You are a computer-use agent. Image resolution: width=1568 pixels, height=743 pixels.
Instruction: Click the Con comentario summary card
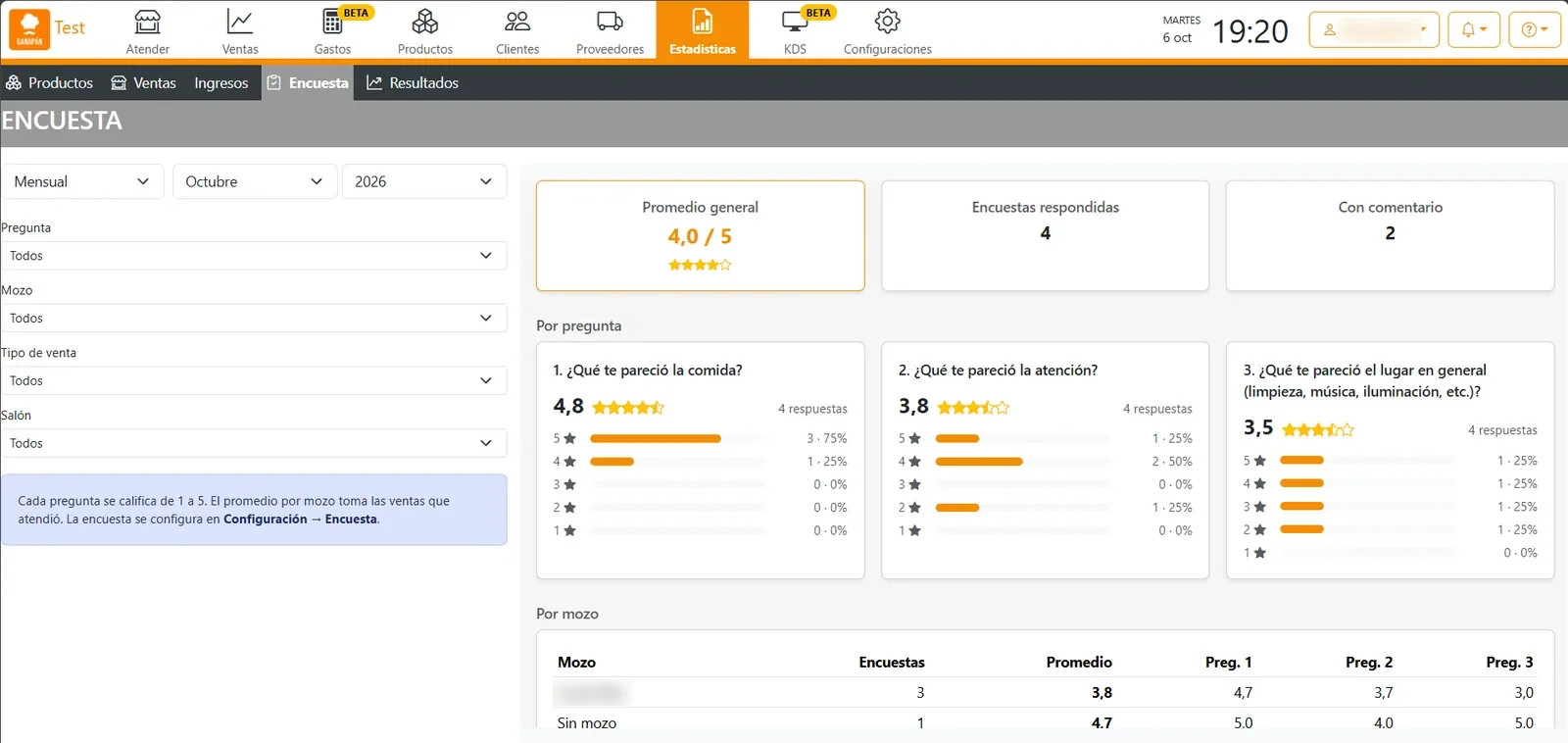(x=1391, y=235)
